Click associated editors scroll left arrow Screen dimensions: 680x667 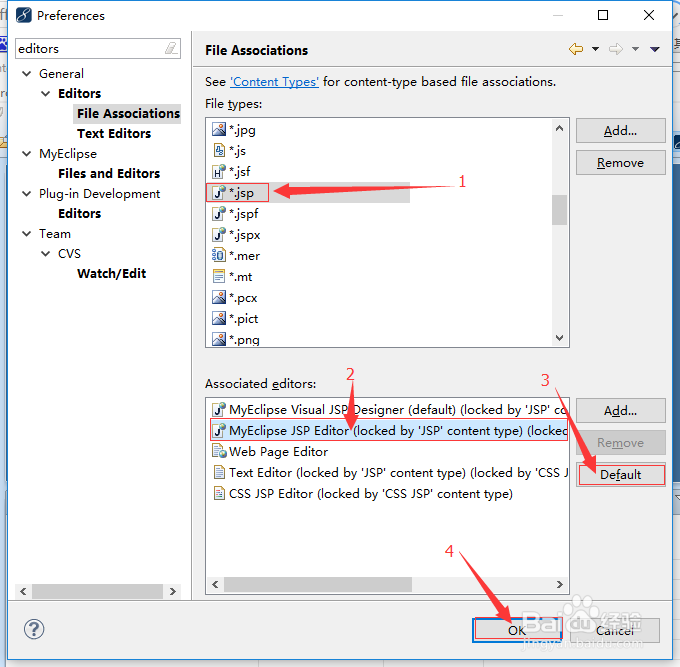point(215,584)
